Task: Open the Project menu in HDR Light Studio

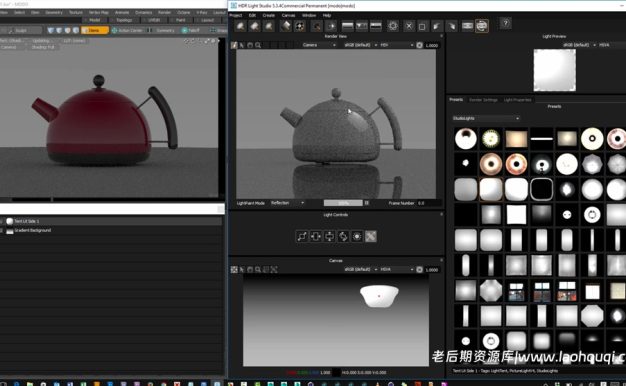Action: (x=236, y=15)
